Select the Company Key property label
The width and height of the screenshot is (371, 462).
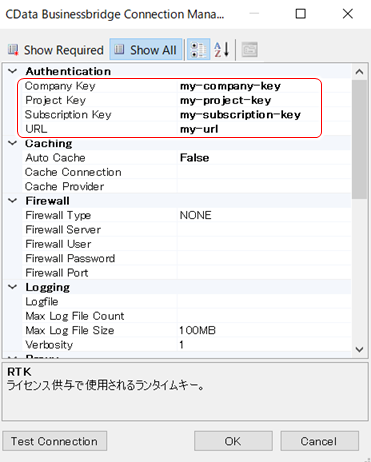point(60,86)
